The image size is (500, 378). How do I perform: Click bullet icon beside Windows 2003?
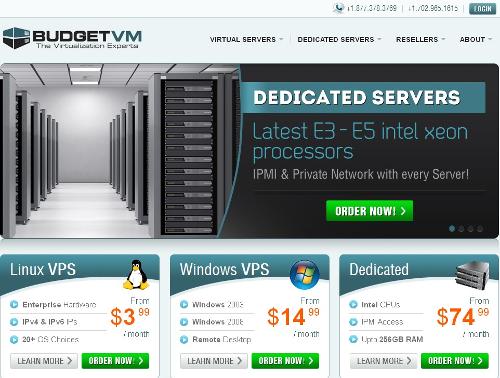tap(184, 304)
